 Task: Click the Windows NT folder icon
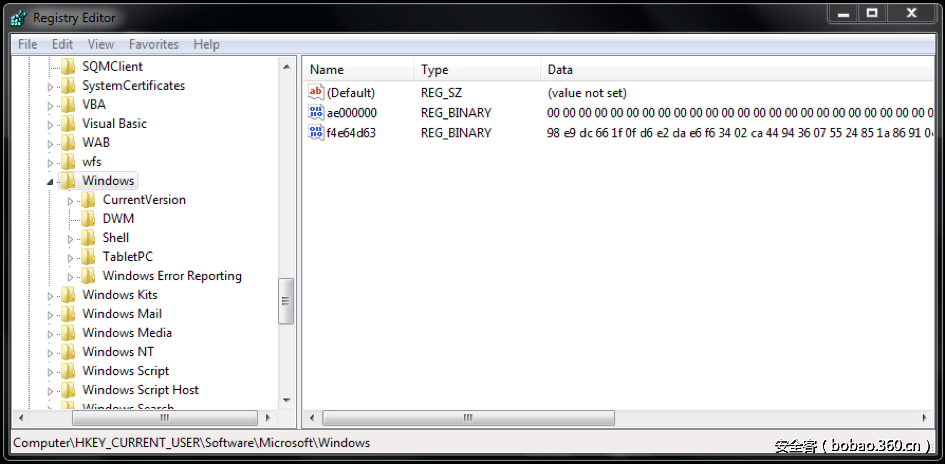click(68, 352)
